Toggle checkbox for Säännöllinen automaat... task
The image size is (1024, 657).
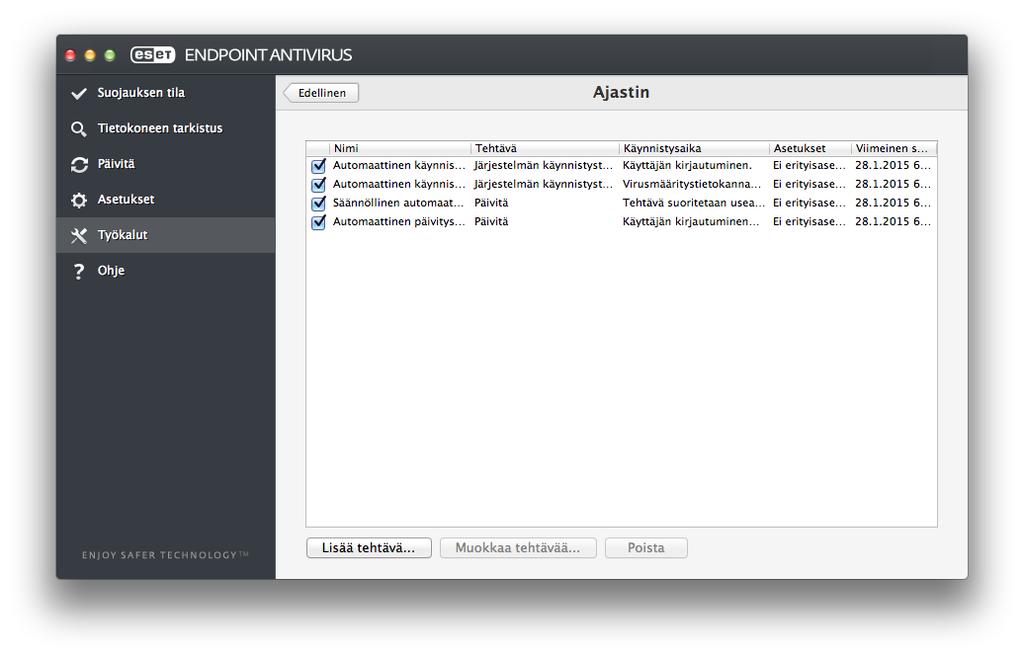tap(318, 204)
